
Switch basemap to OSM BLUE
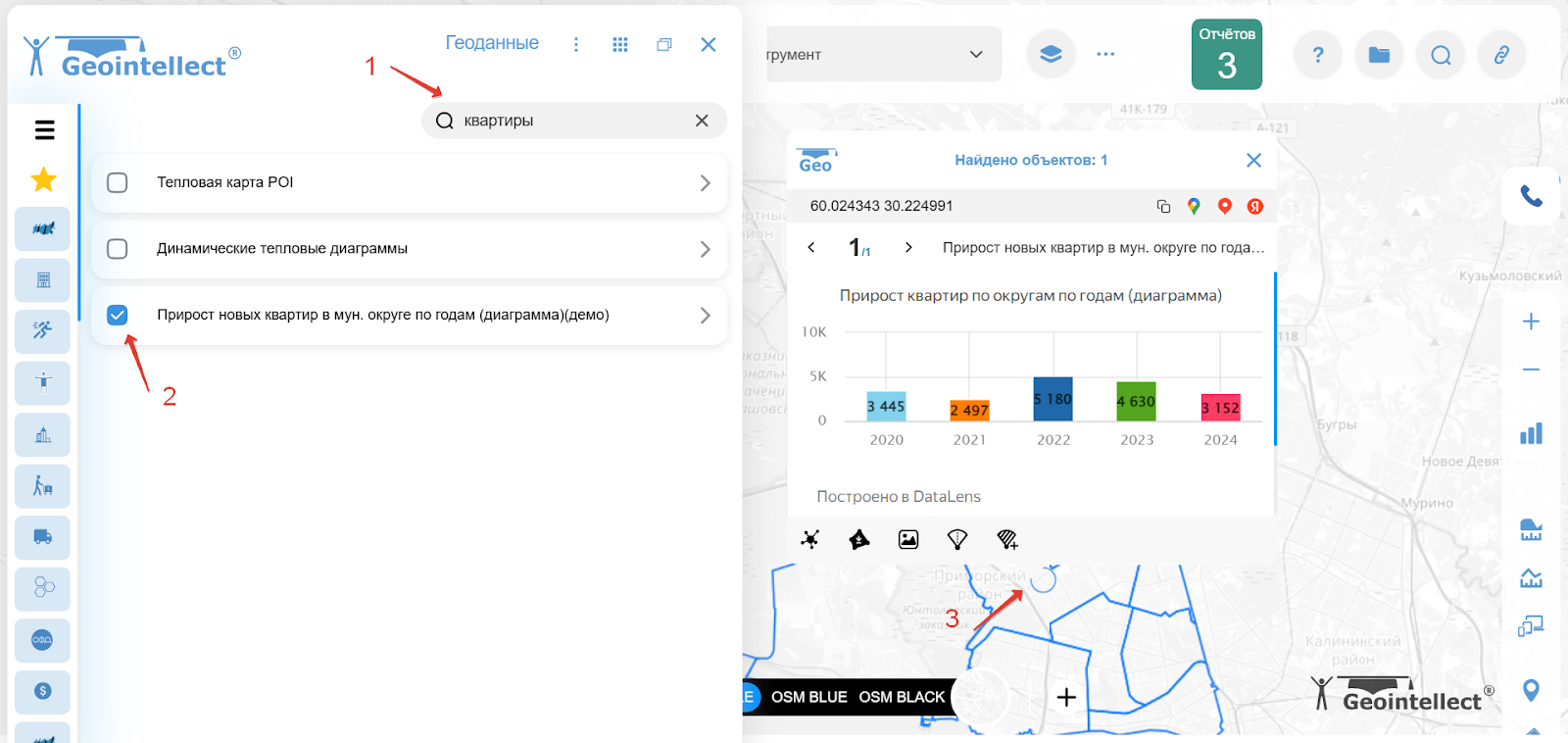808,697
